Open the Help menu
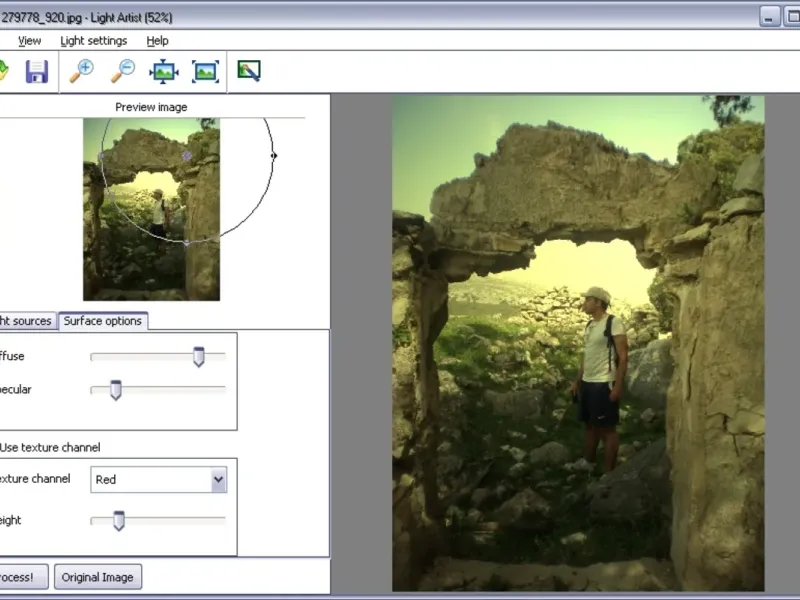 [157, 41]
